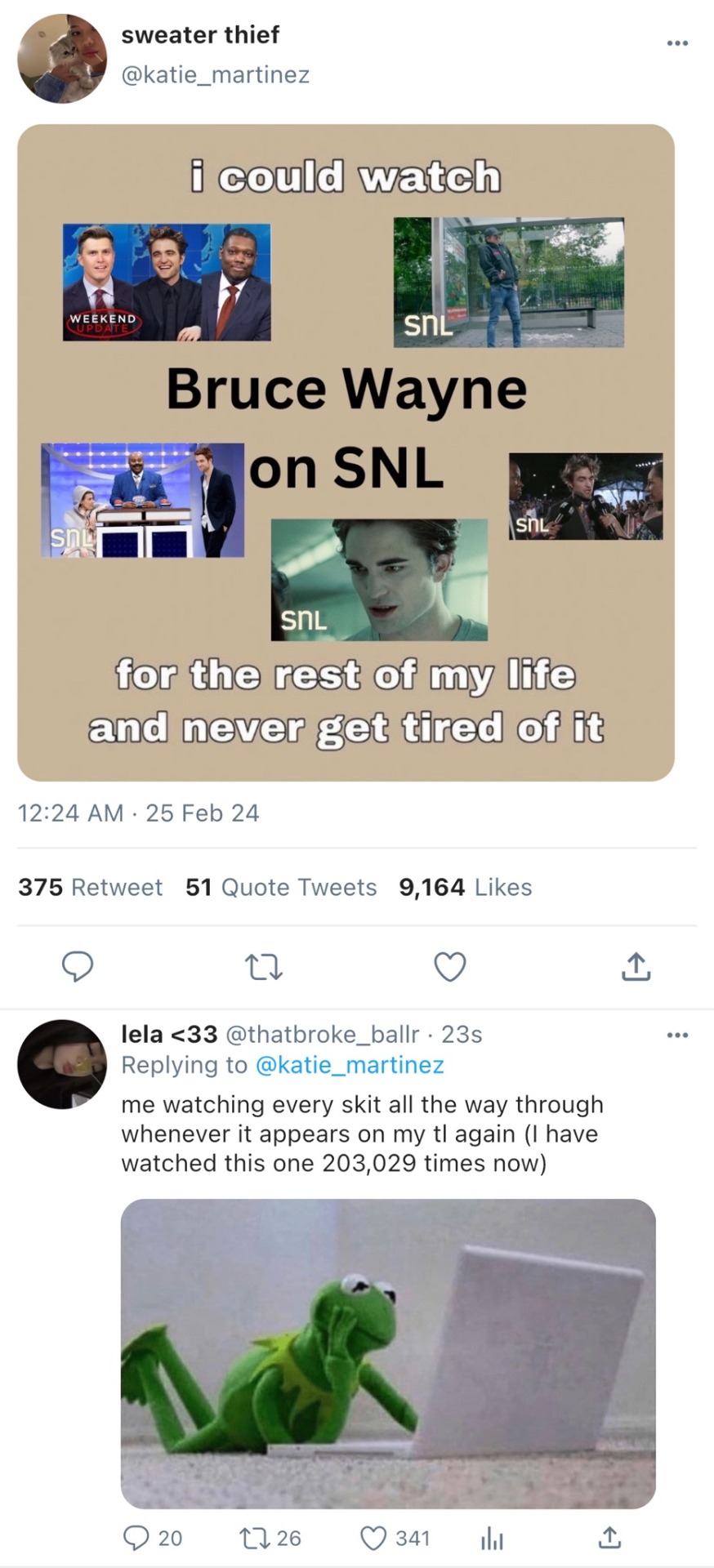
Task: Open the @thatbroke_ballr handle
Action: [322, 1035]
